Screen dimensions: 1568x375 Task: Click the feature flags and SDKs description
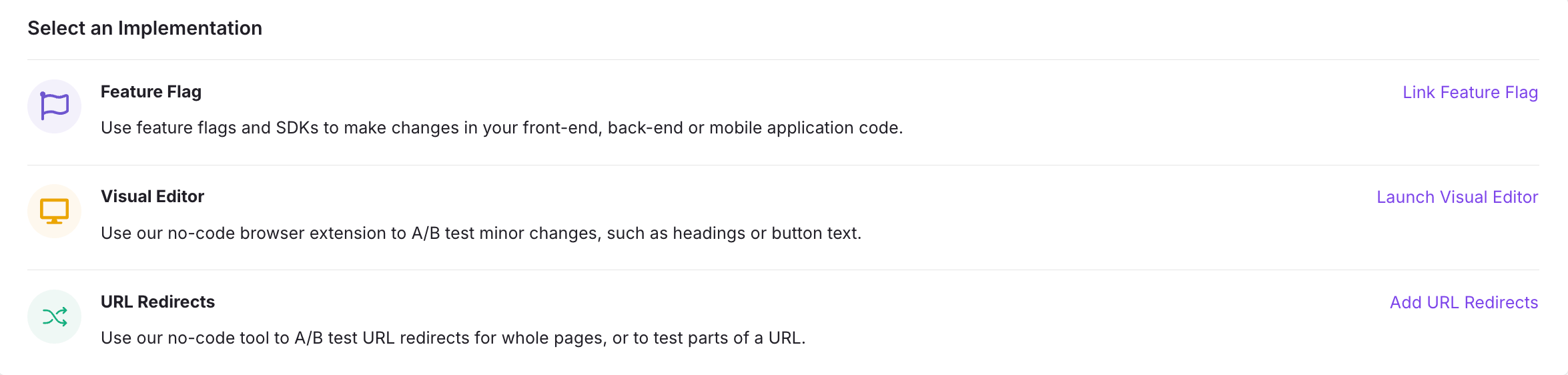[502, 127]
